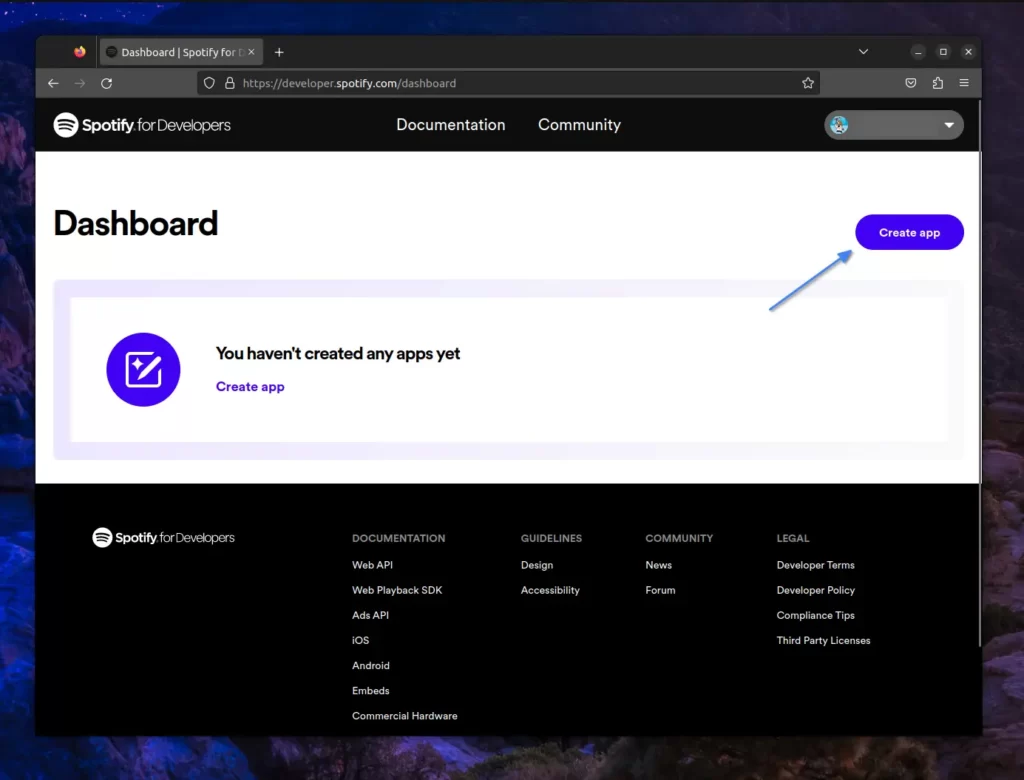Click the footer Spotify for Developers logo
Viewport: 1024px width, 780px height.
click(163, 538)
